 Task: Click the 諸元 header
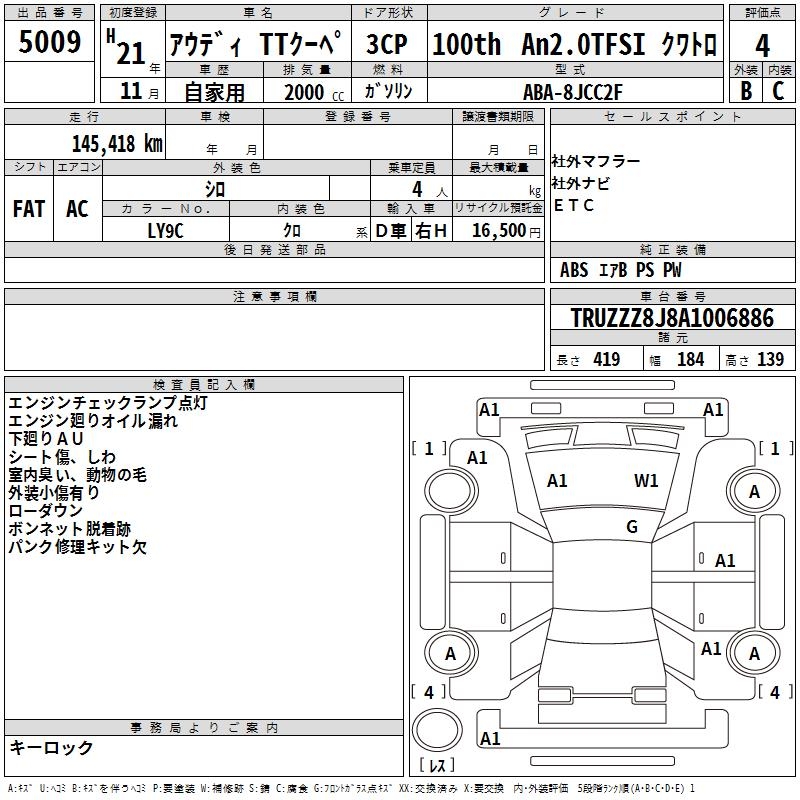pyautogui.click(x=672, y=337)
